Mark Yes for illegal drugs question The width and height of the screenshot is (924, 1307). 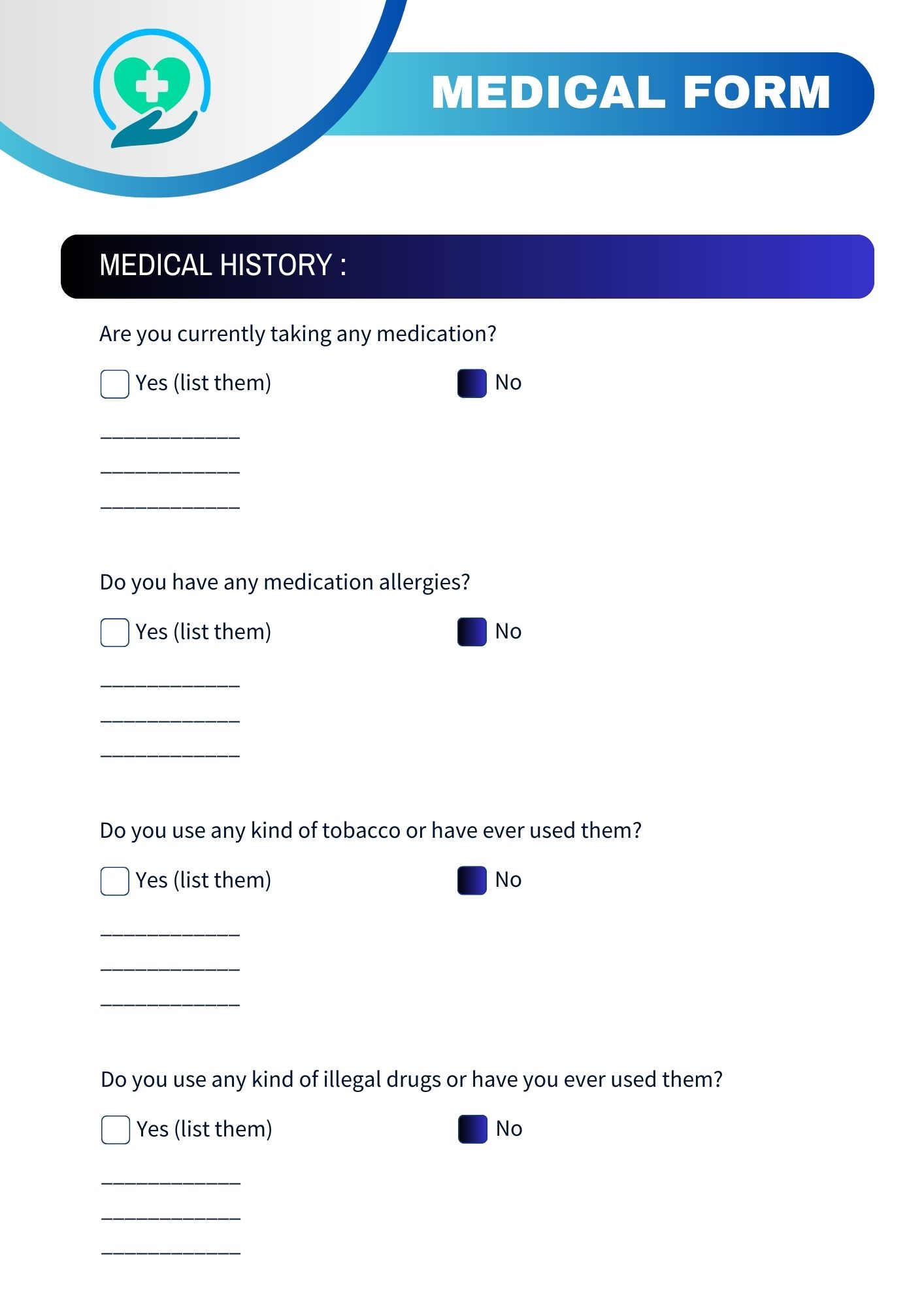pyautogui.click(x=115, y=1130)
